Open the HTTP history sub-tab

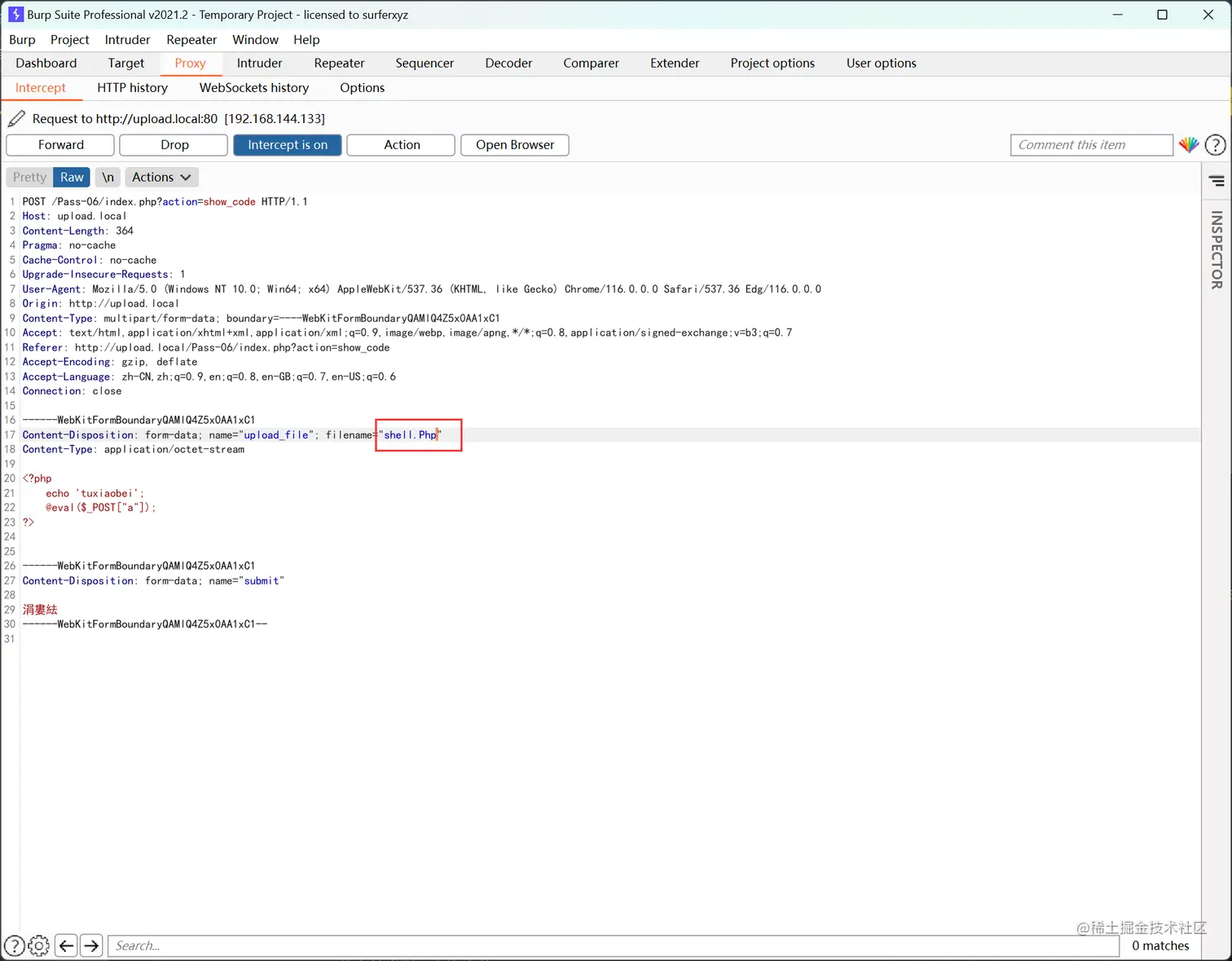[133, 88]
